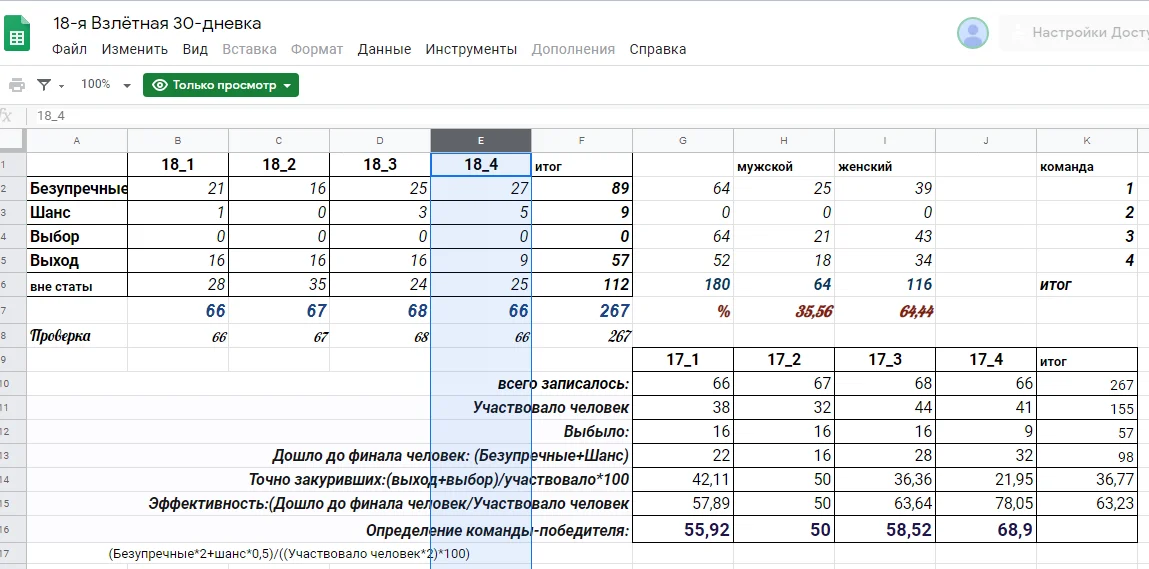Click the document title "18-я Взлётная 30-дневка"
This screenshot has height=569, width=1149.
point(157,23)
